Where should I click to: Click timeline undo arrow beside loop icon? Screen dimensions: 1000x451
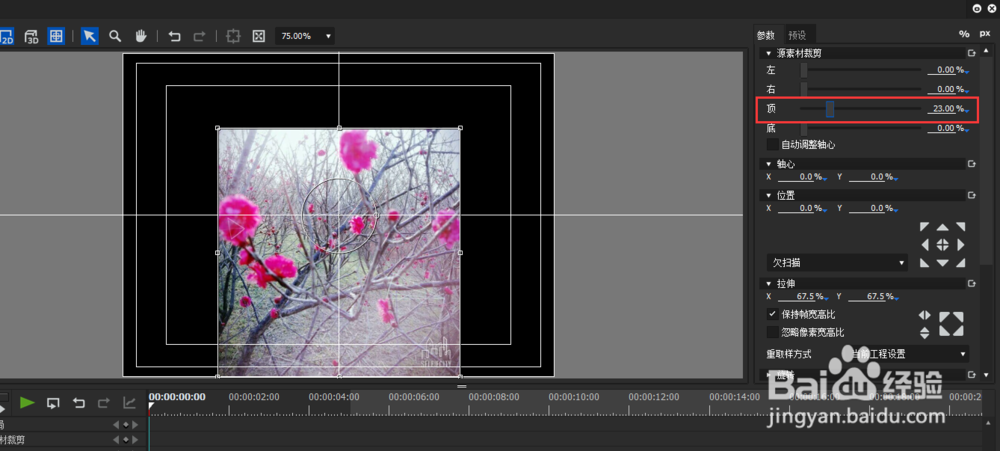point(79,403)
